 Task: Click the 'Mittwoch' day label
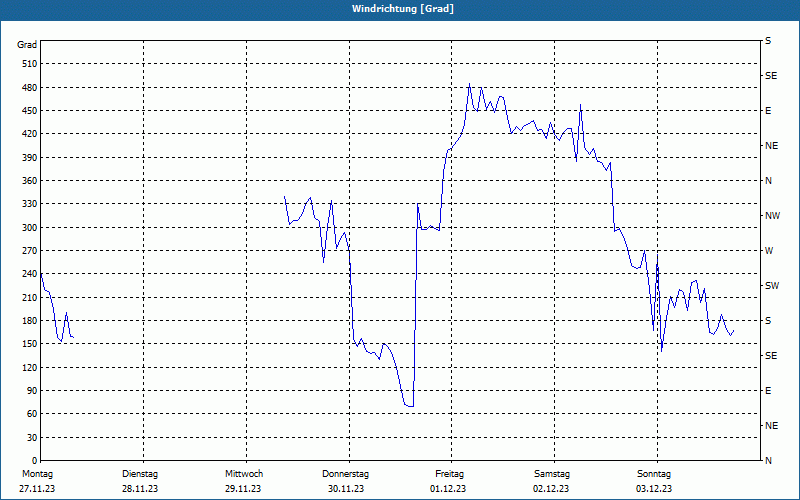click(x=244, y=474)
